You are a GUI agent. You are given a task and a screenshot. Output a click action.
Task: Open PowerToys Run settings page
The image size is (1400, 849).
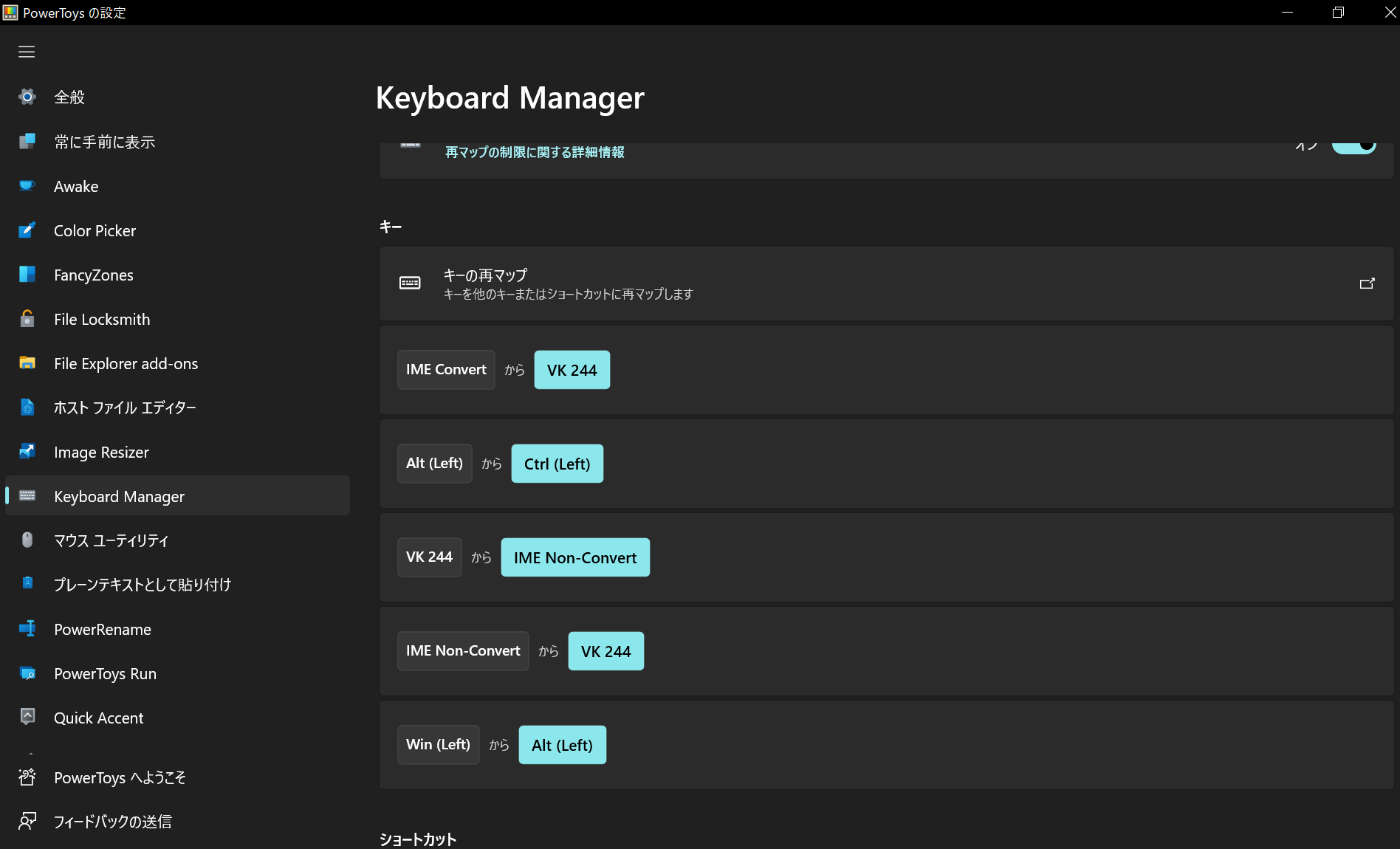pos(177,673)
